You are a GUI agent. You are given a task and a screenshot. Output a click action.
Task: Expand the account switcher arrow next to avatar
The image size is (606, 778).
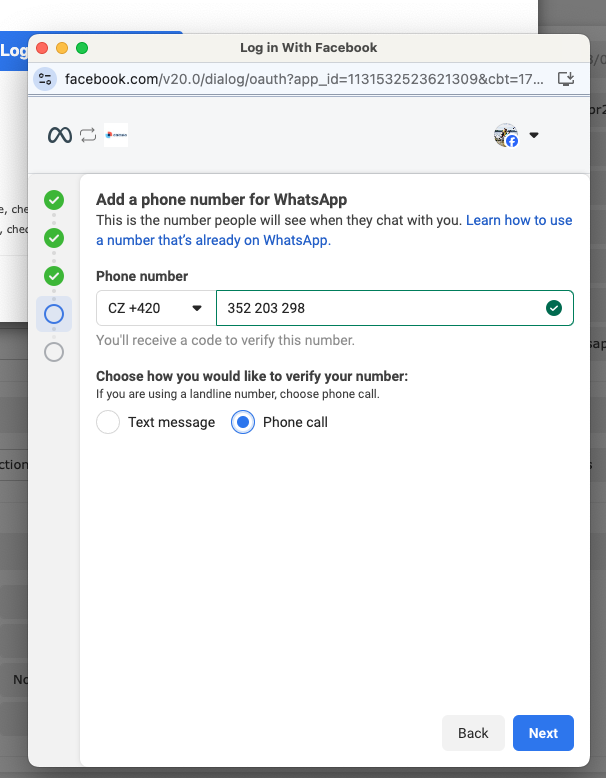(x=534, y=136)
